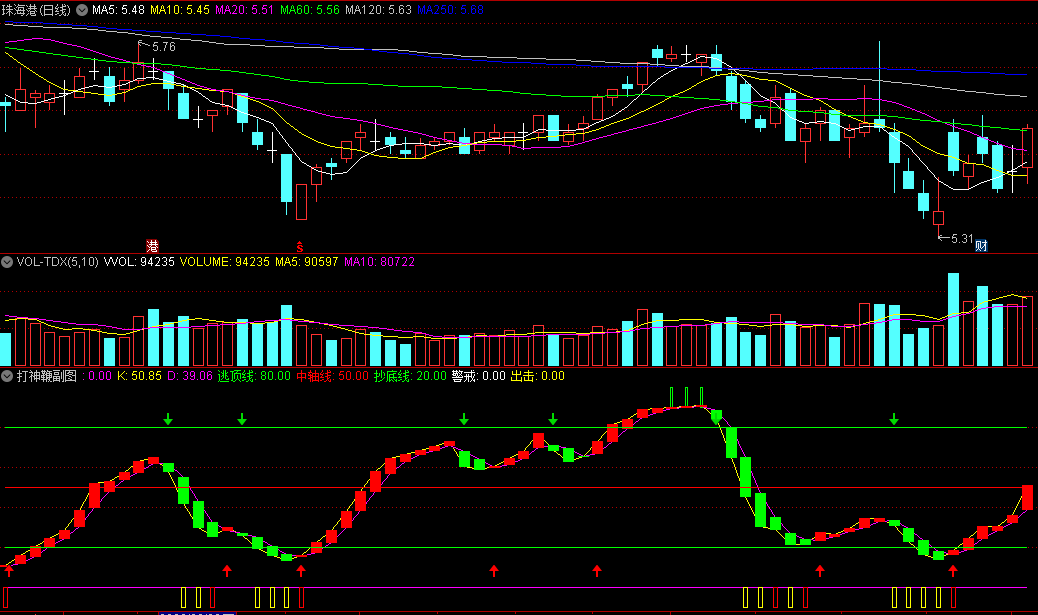
Task: Select the VOLUME: 94235 value
Action: coord(224,262)
